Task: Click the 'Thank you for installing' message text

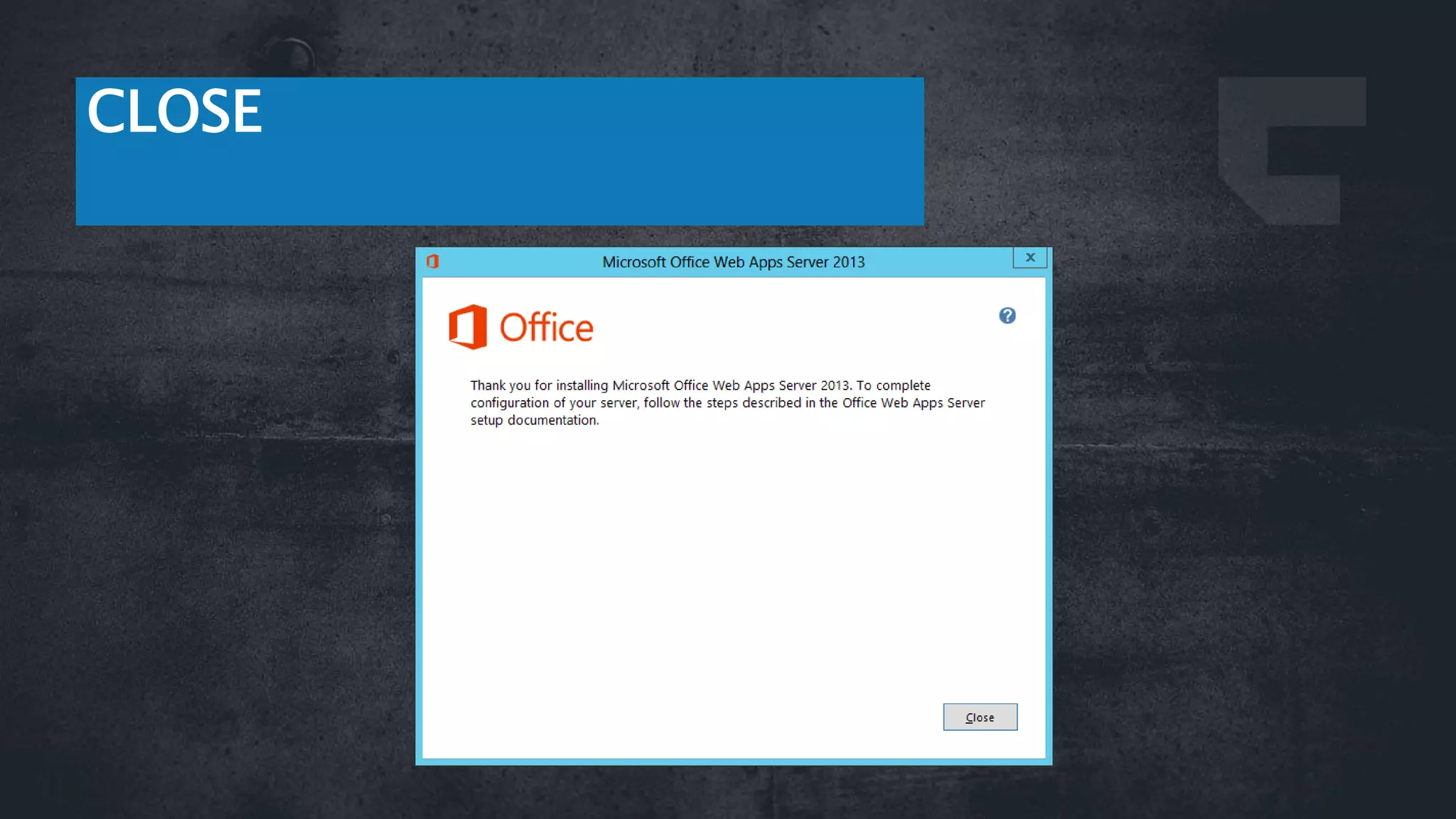Action: 727,402
